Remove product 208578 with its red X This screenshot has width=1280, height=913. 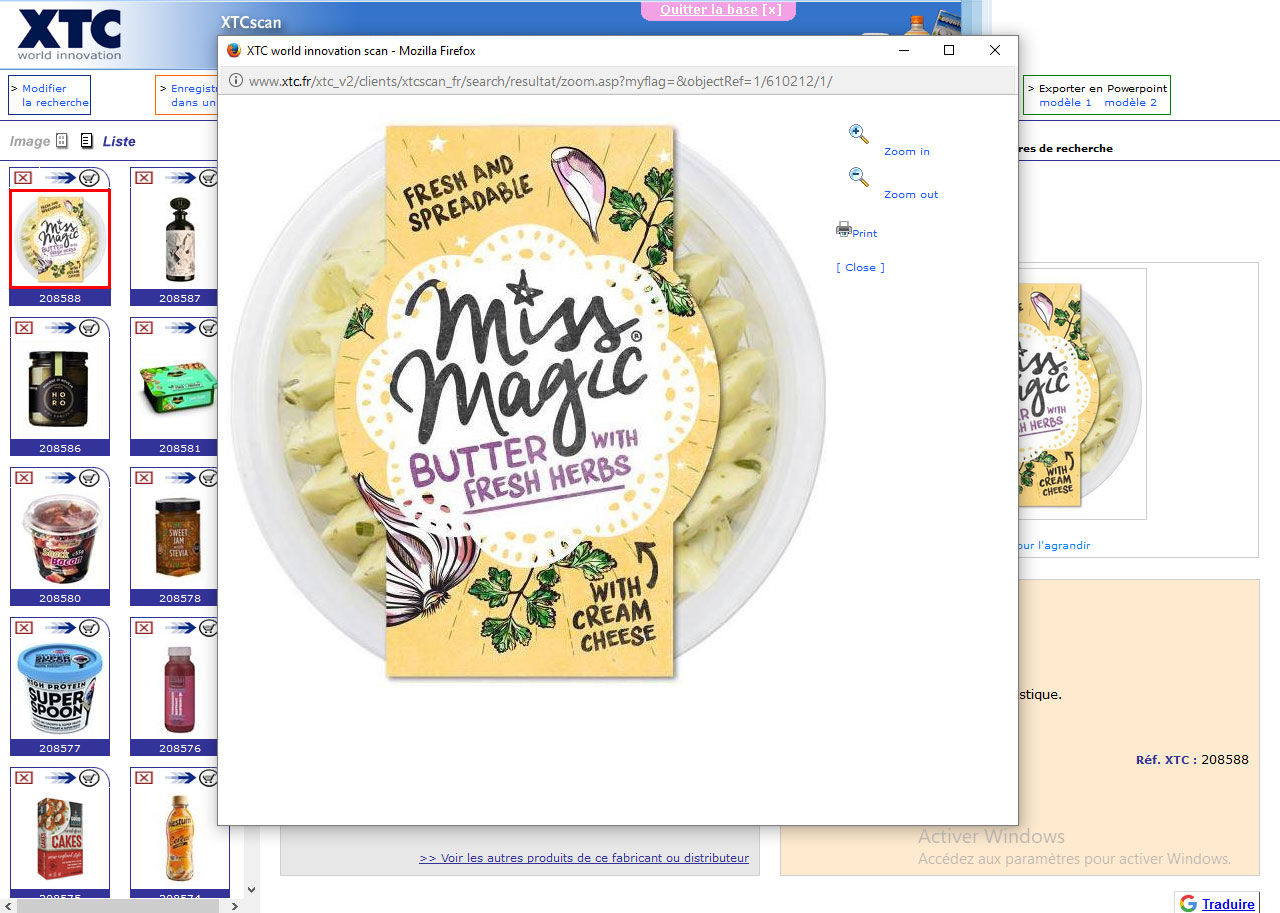coord(144,477)
